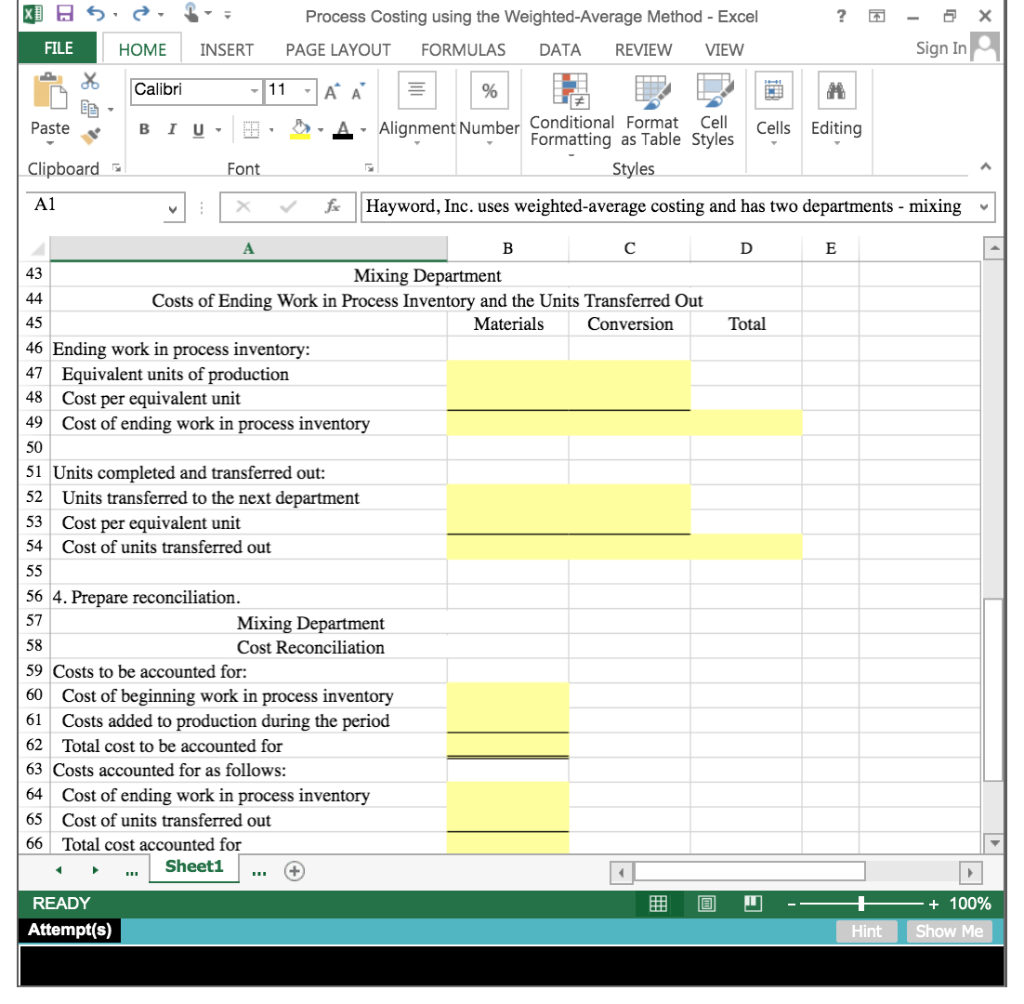Open font color dropdown arrow
This screenshot has width=1024, height=1004.
coord(363,130)
